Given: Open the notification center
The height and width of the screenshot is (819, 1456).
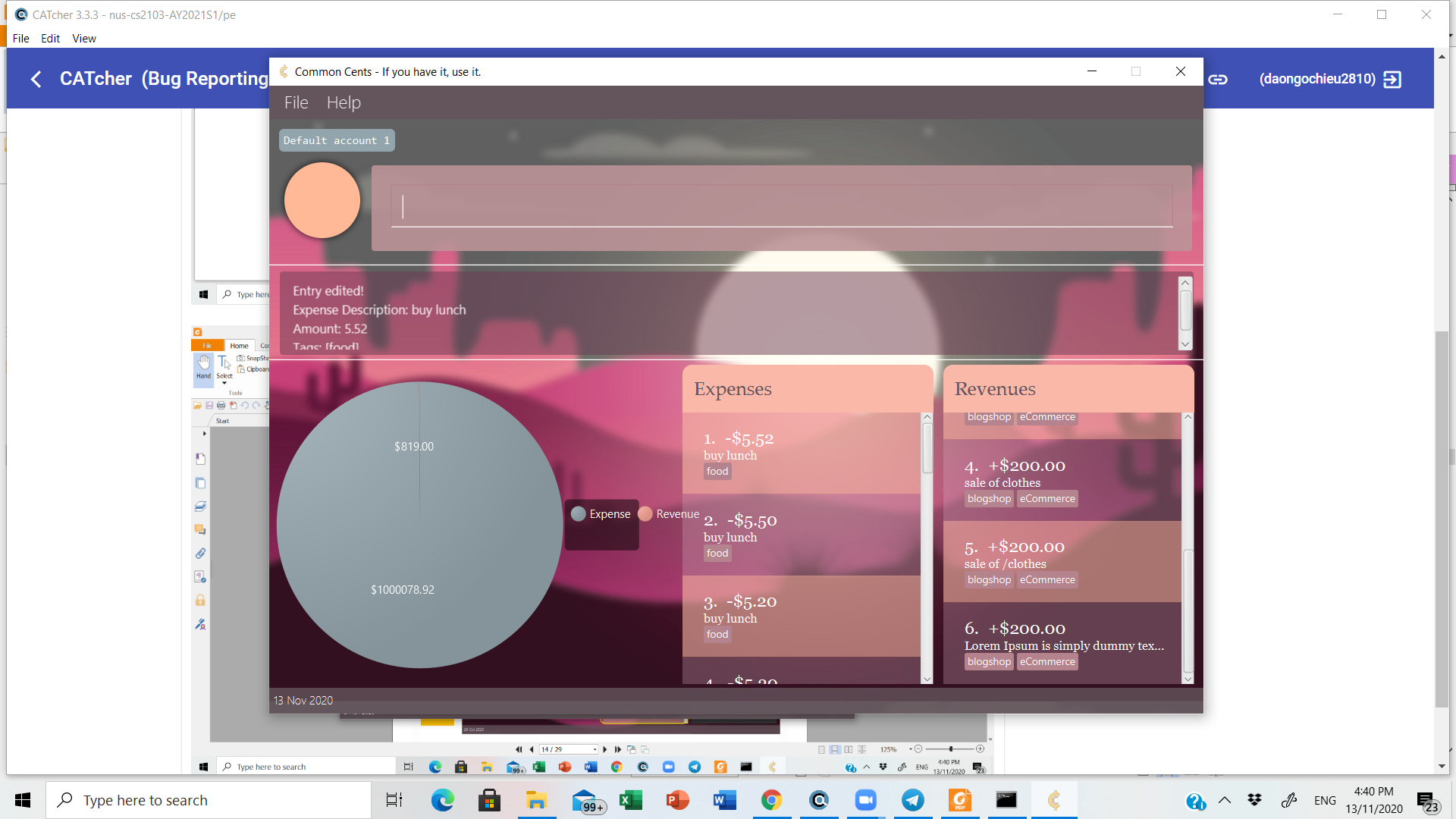Looking at the screenshot, I should pyautogui.click(x=1428, y=802).
